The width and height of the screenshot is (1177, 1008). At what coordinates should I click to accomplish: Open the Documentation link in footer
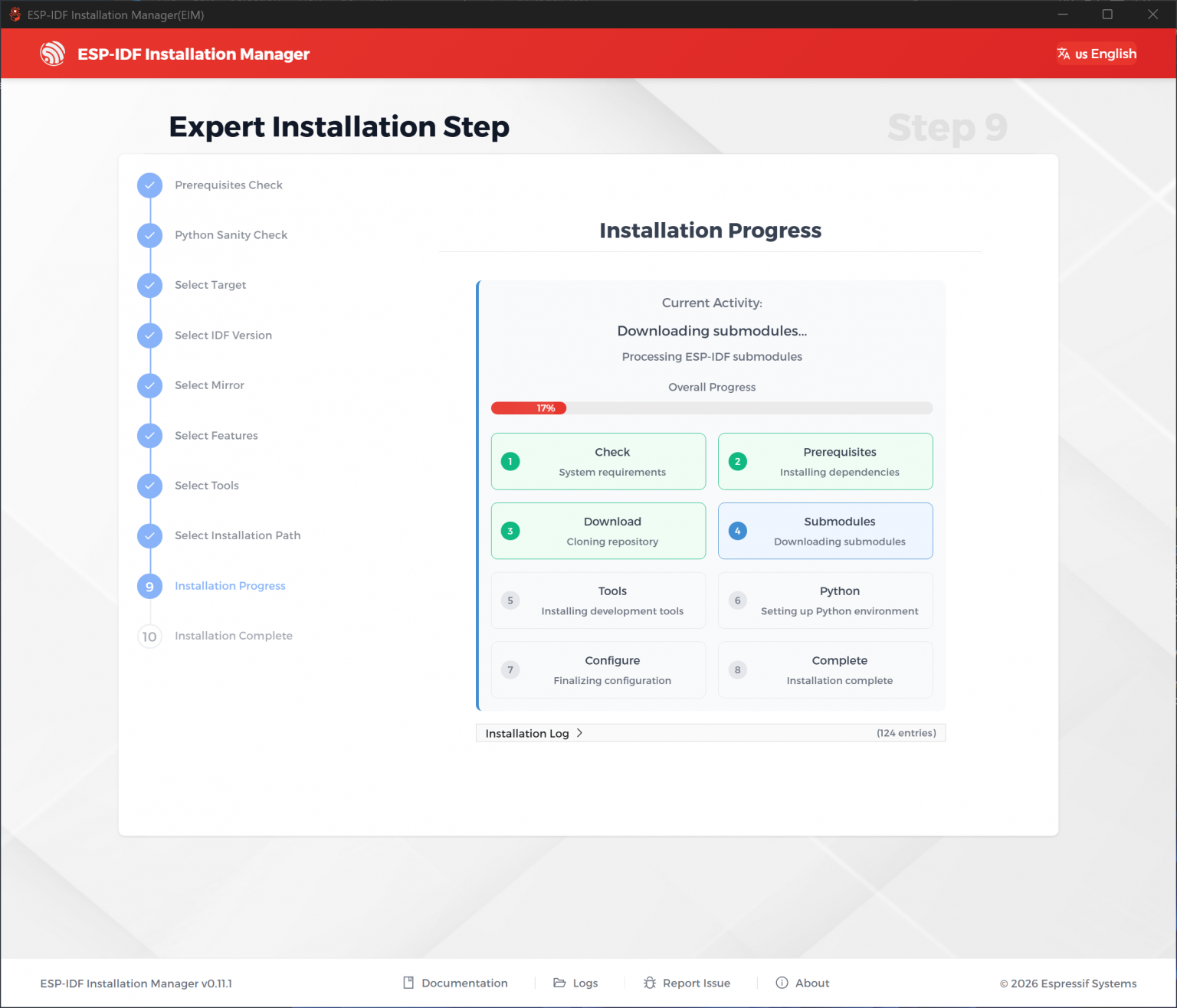[456, 983]
